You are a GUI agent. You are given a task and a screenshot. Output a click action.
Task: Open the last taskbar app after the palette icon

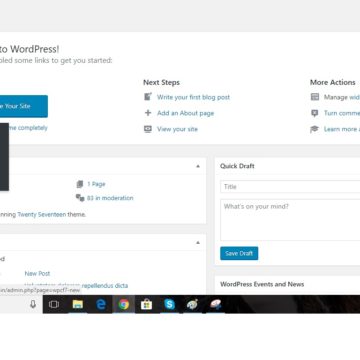coord(215,304)
